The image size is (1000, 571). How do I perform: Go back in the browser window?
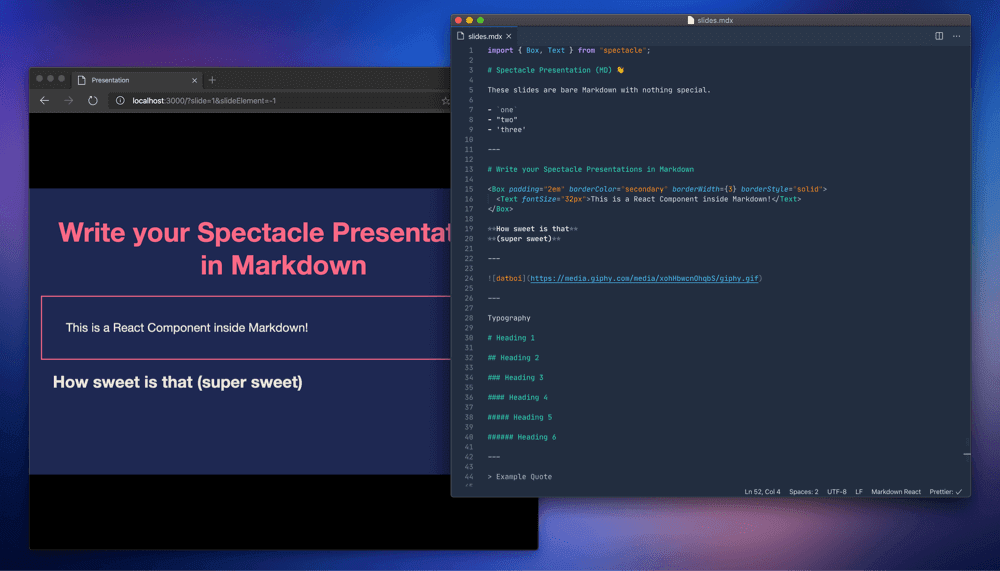coord(44,101)
